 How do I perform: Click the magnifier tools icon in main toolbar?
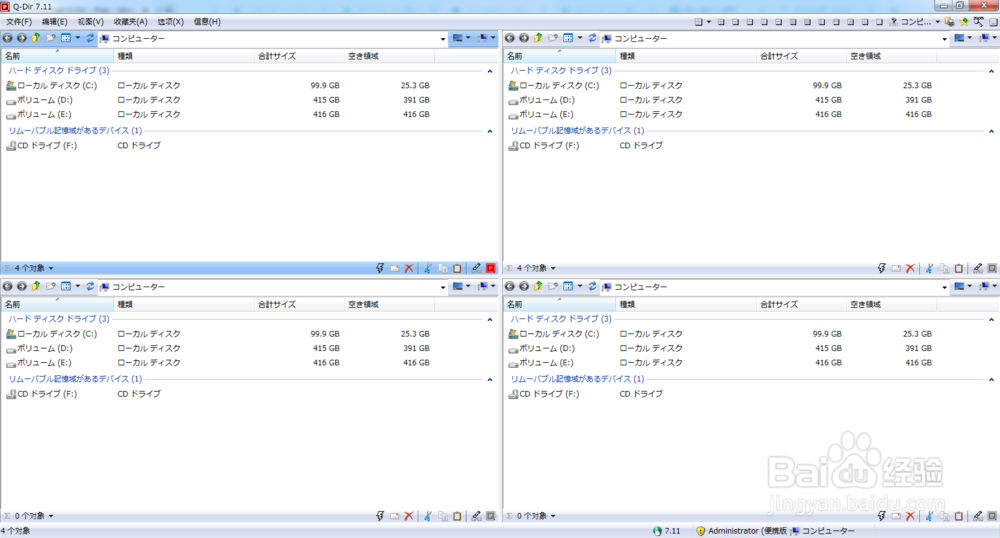978,22
